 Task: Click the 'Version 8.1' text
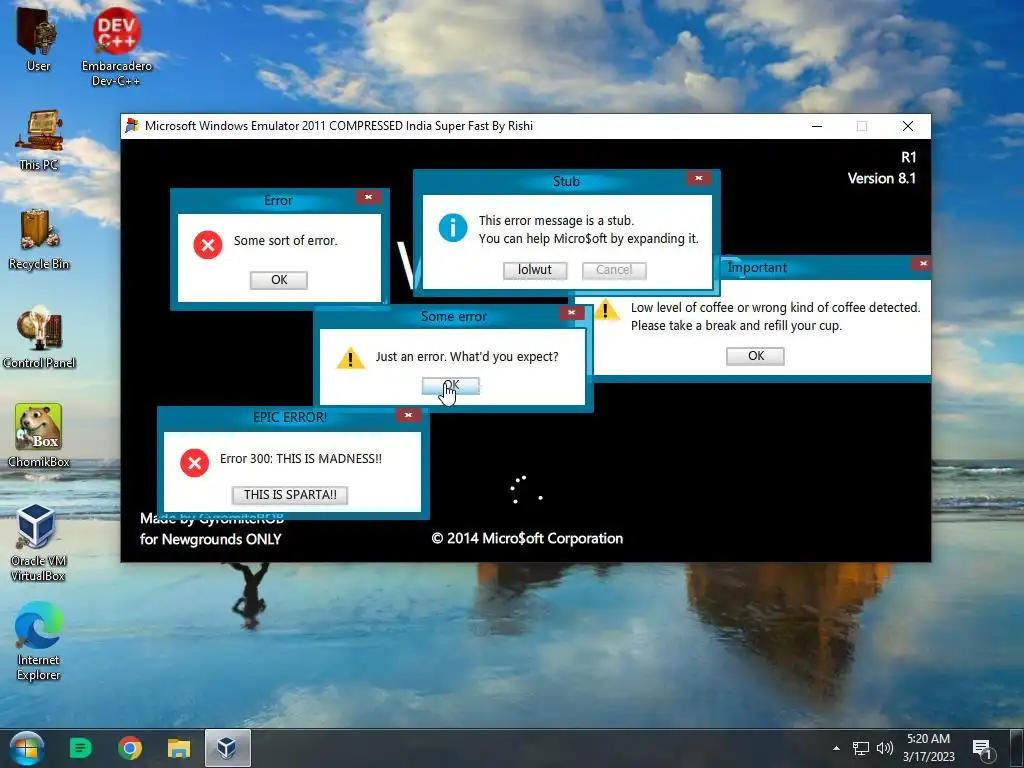pos(882,178)
